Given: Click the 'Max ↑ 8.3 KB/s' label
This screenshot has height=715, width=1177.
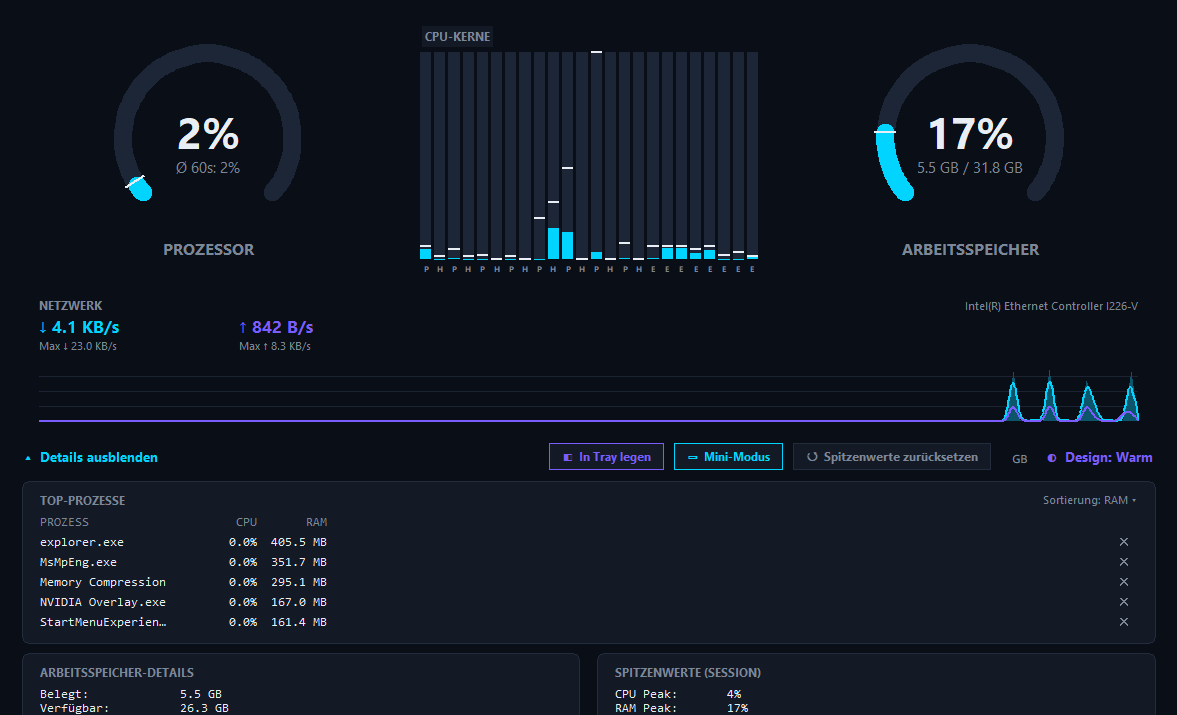Looking at the screenshot, I should 275,347.
